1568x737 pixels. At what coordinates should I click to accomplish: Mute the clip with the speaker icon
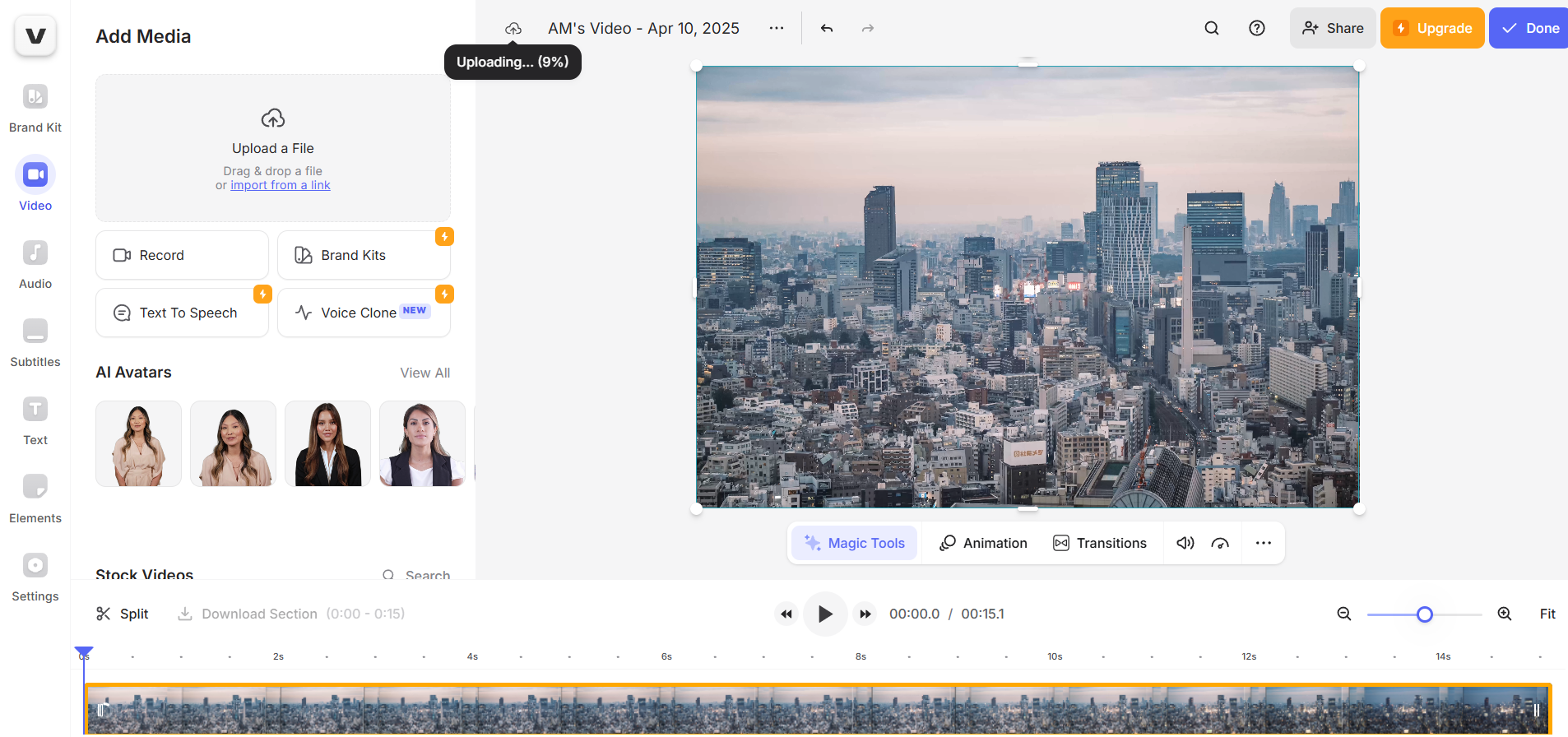tap(1185, 543)
